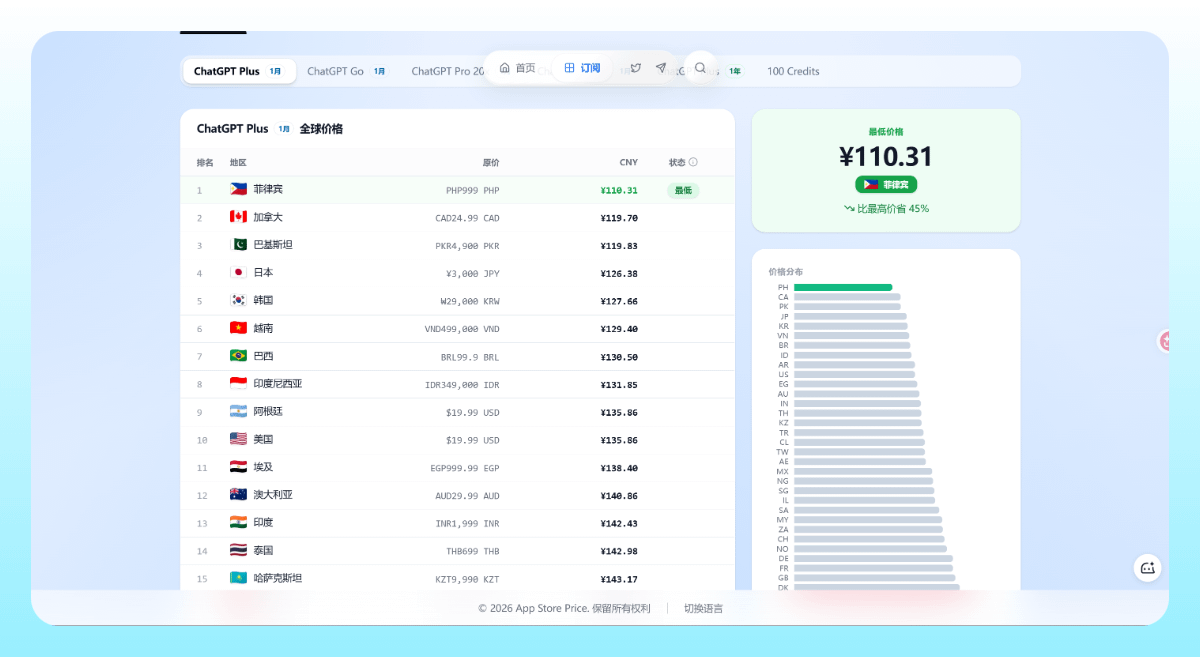This screenshot has height=657, width=1200.
Task: Click the Thailand flag in 泰国 row
Action: [x=238, y=550]
